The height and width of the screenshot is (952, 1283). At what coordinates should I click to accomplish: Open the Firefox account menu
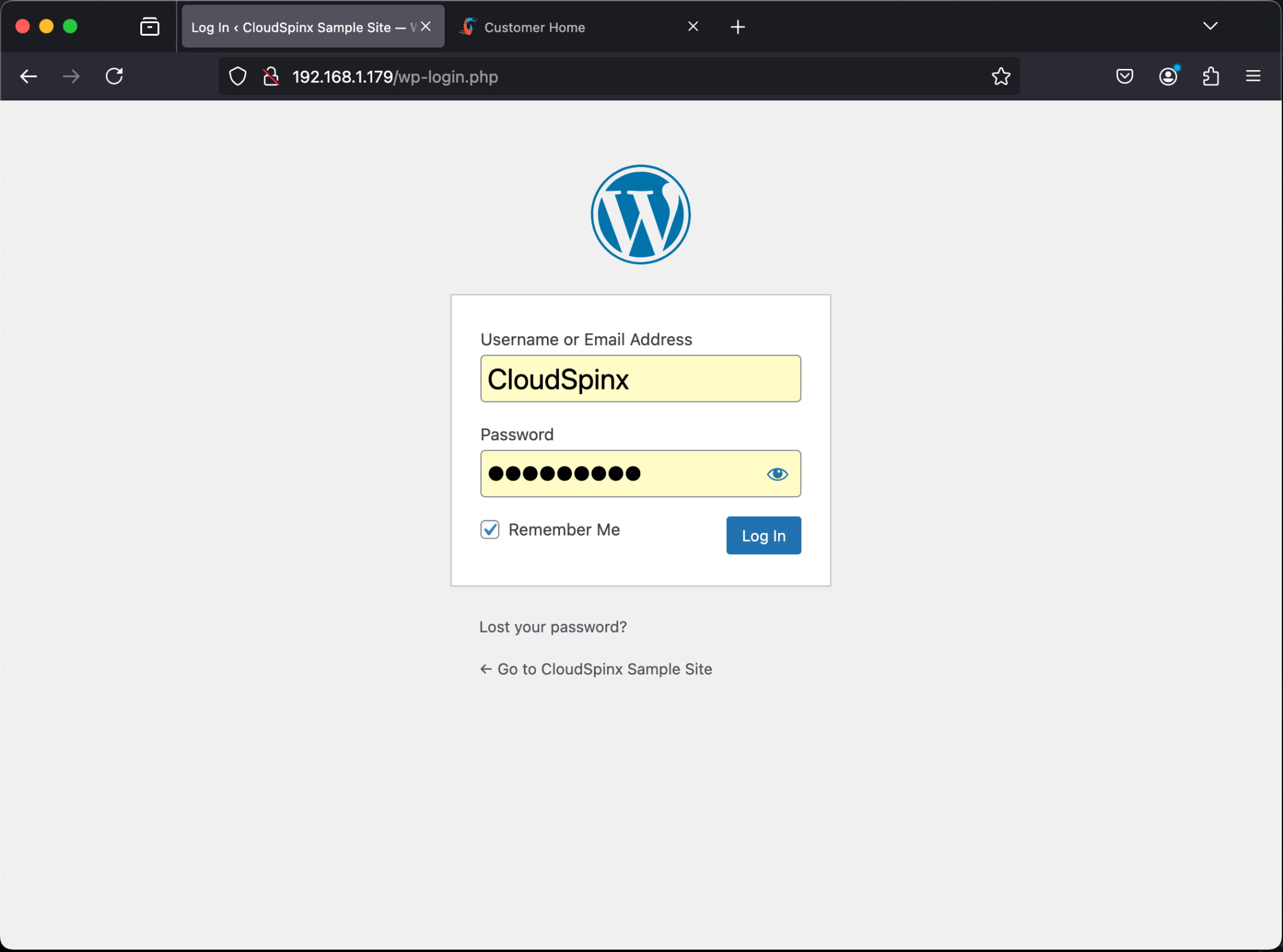(x=1168, y=76)
